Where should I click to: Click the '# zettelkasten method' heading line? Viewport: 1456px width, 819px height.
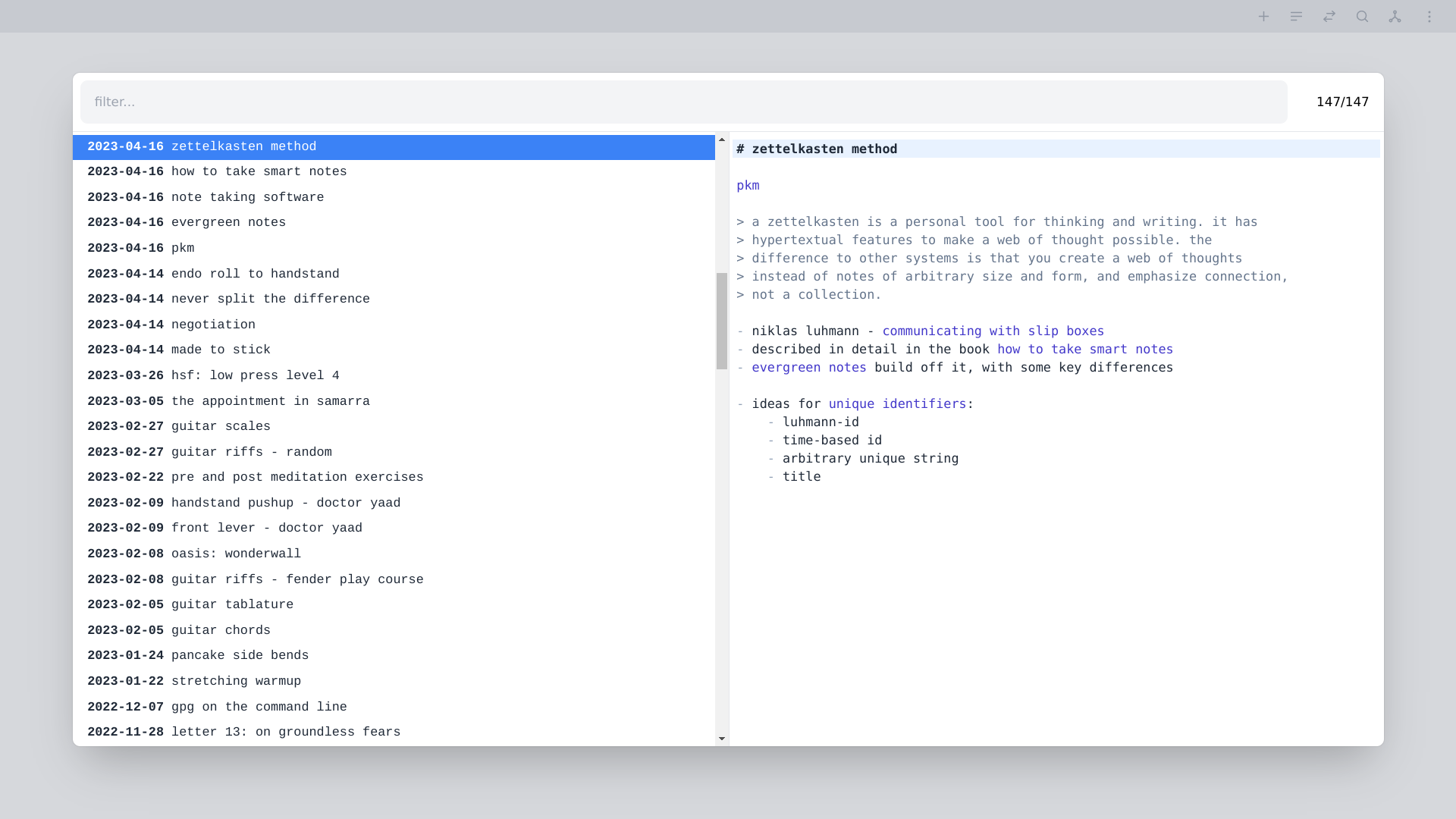(1056, 149)
